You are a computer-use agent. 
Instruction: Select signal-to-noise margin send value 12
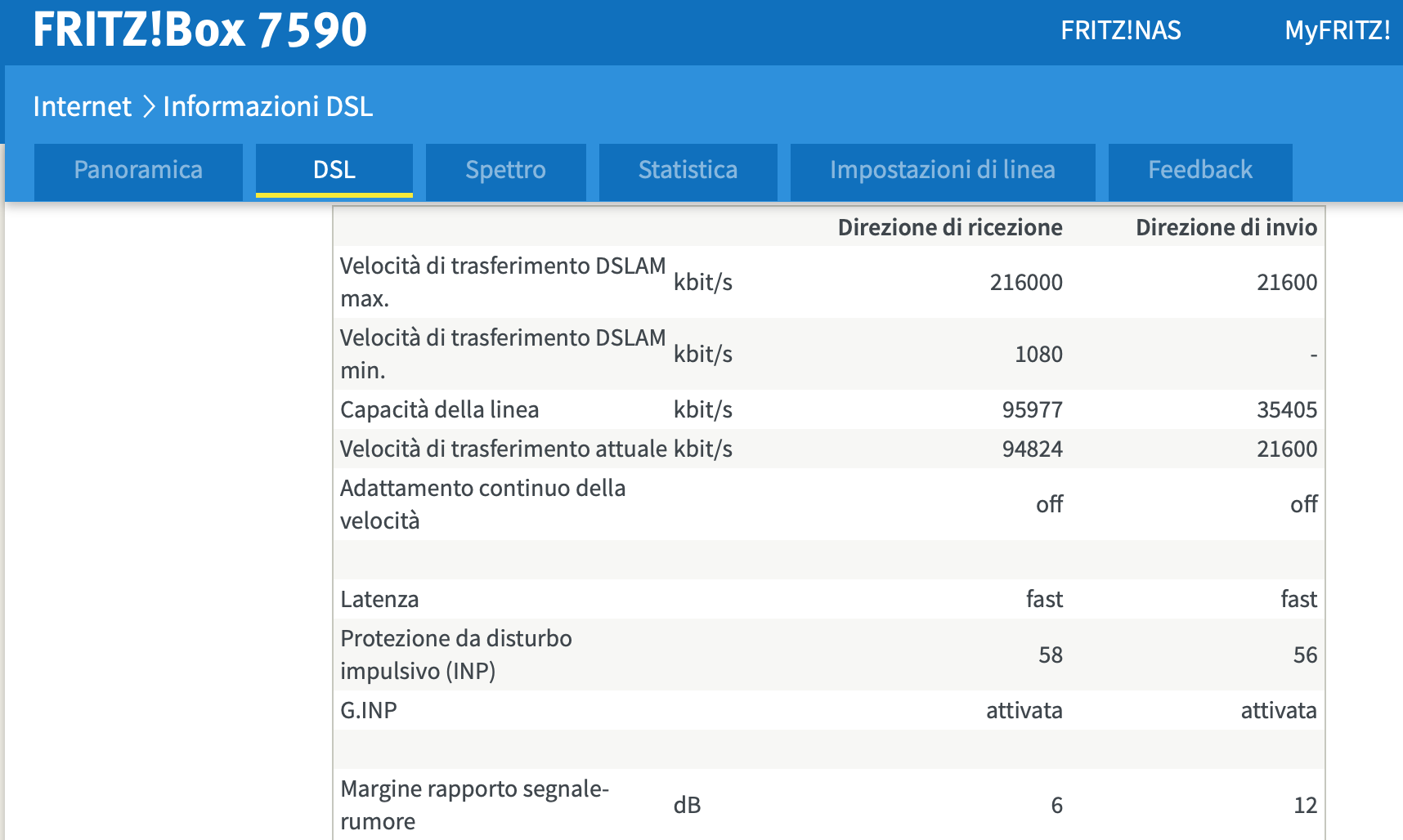pyautogui.click(x=1306, y=806)
